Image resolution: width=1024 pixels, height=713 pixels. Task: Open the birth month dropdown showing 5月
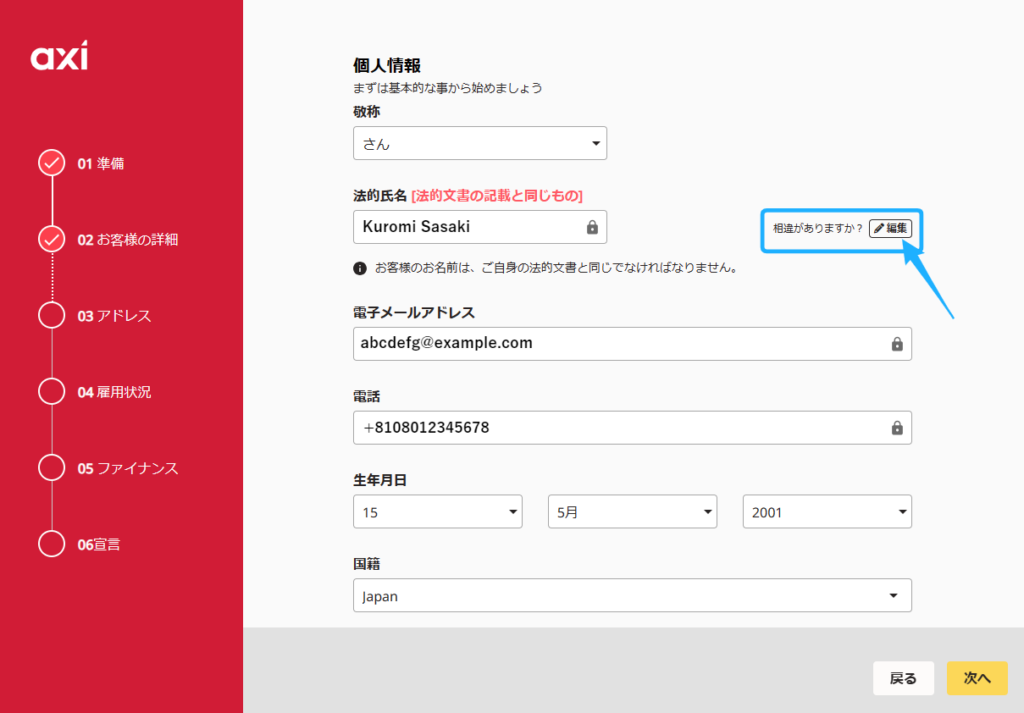pyautogui.click(x=632, y=512)
